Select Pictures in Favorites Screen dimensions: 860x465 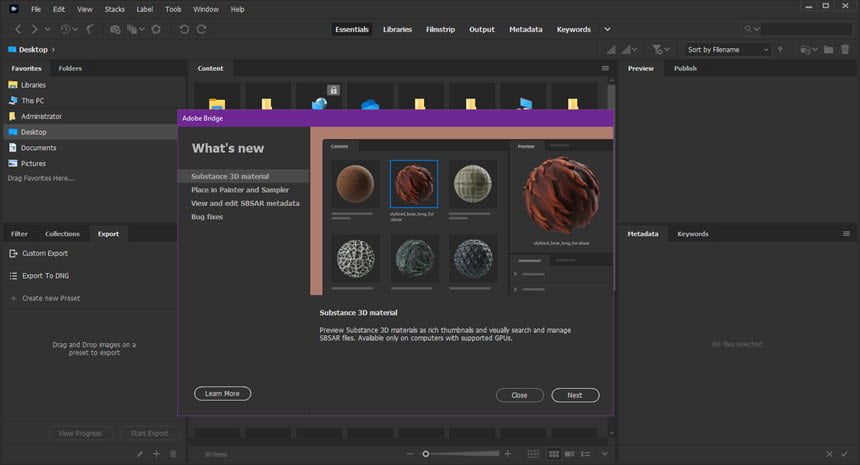coord(33,163)
